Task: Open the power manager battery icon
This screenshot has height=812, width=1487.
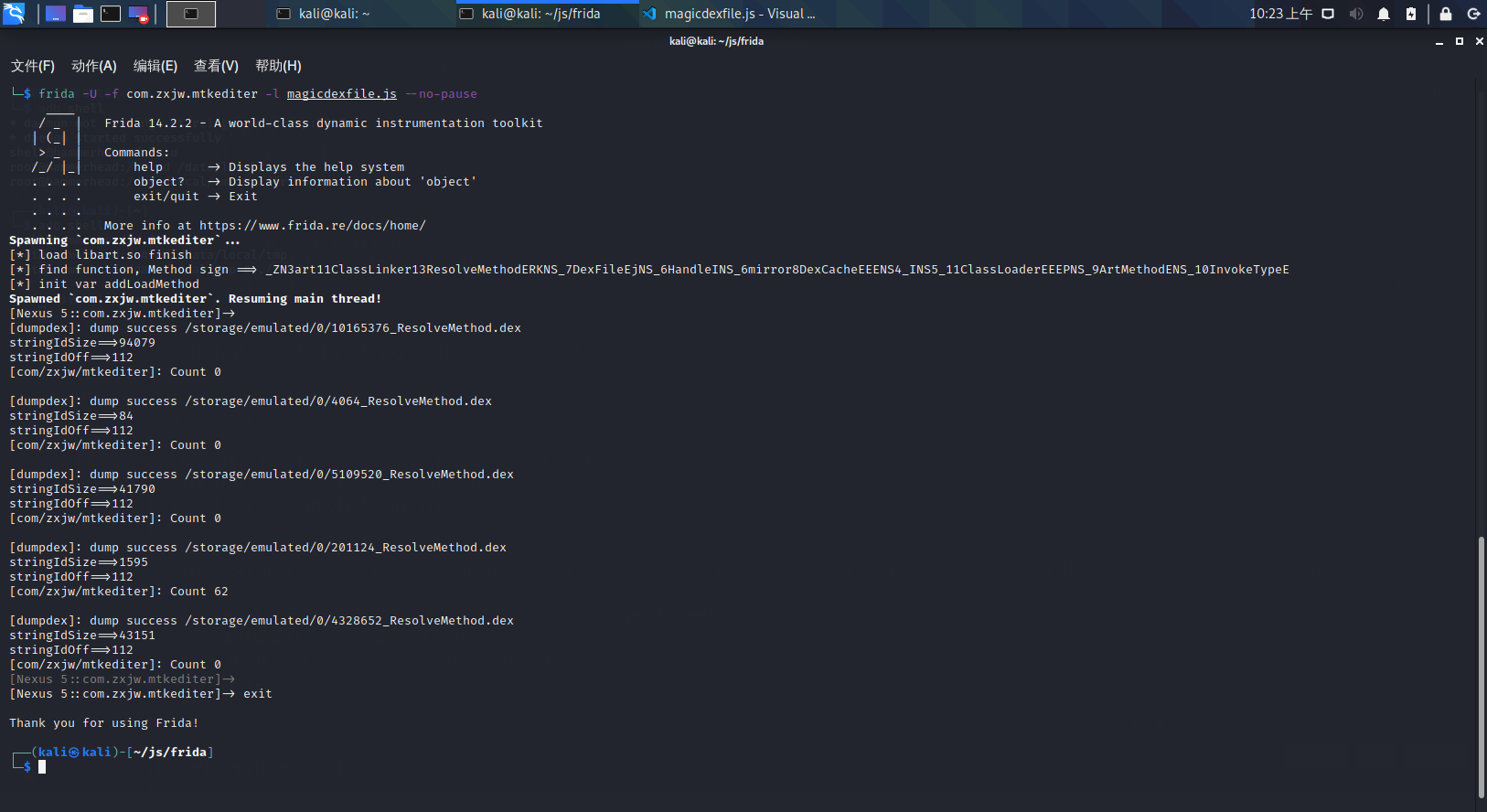Action: (x=1411, y=14)
